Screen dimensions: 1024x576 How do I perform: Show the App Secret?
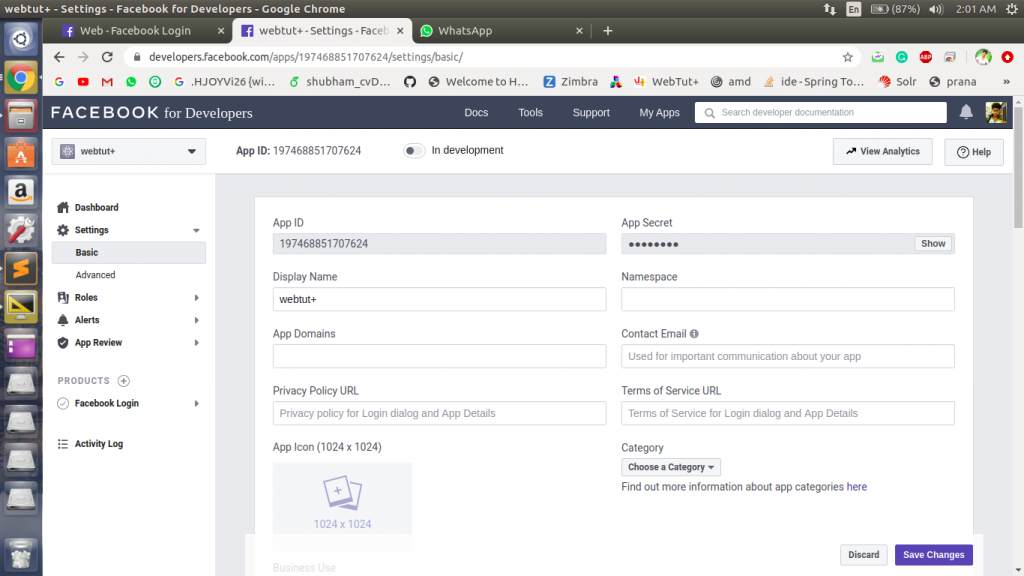[x=933, y=244]
